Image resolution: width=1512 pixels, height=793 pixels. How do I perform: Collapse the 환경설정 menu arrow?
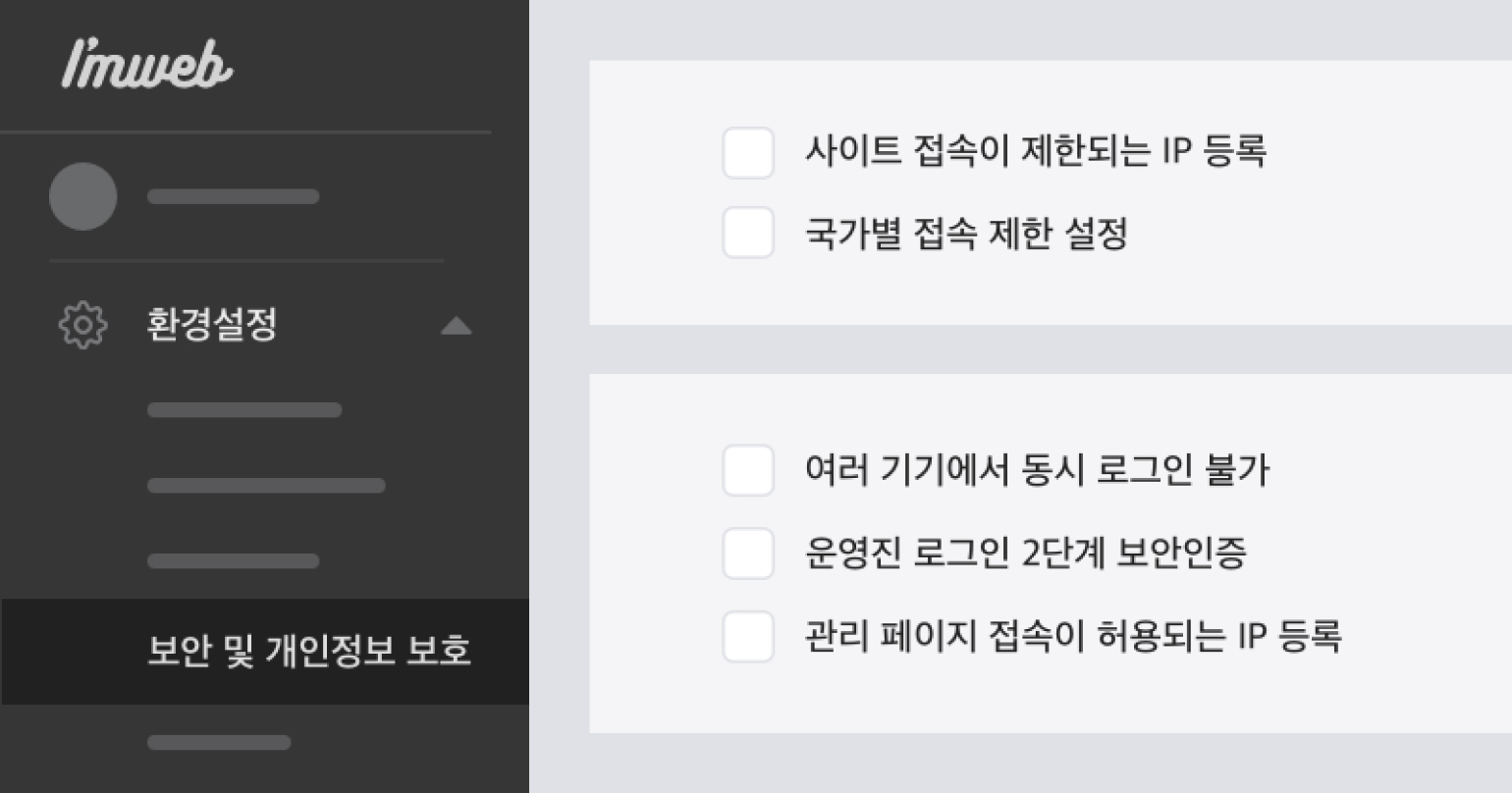tap(456, 326)
